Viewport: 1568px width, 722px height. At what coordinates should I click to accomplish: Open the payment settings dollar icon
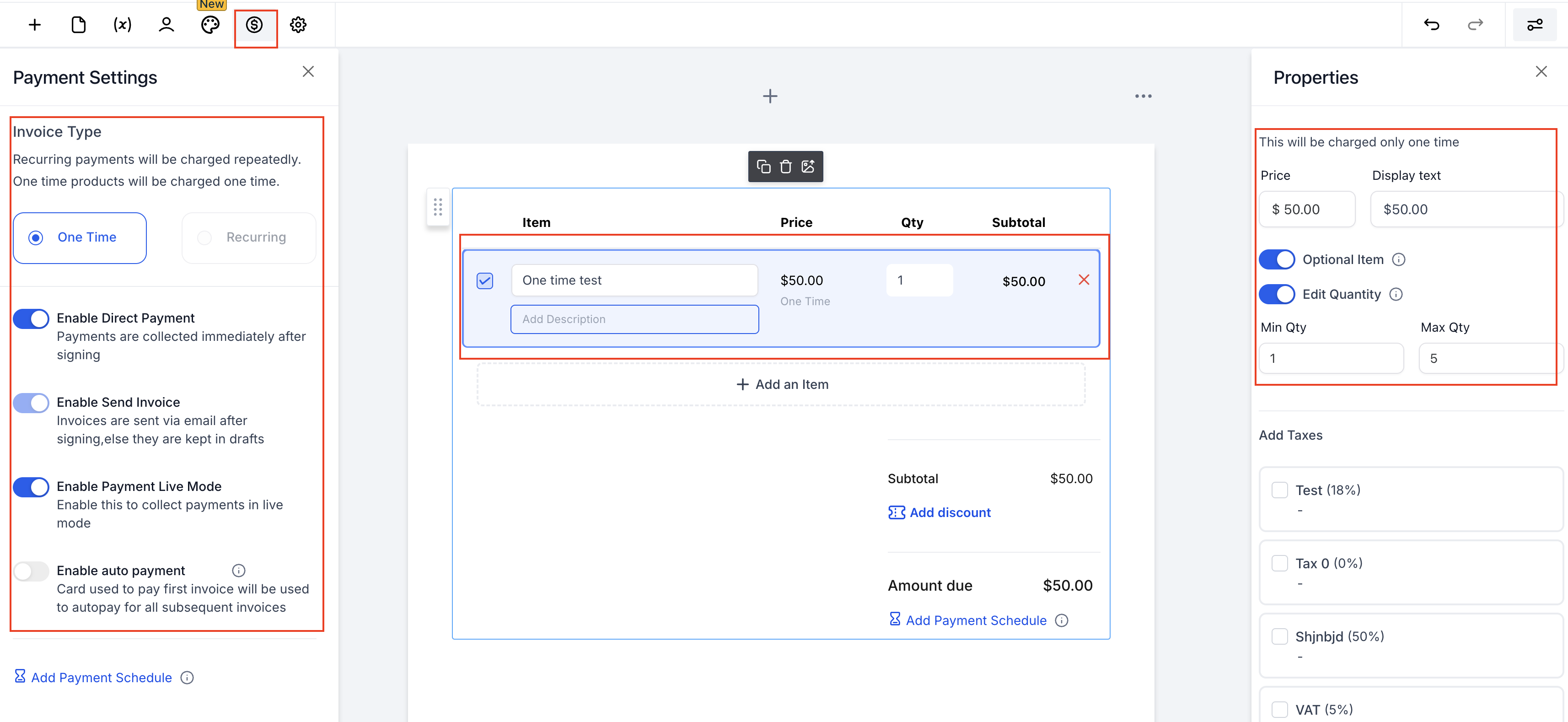click(x=254, y=24)
